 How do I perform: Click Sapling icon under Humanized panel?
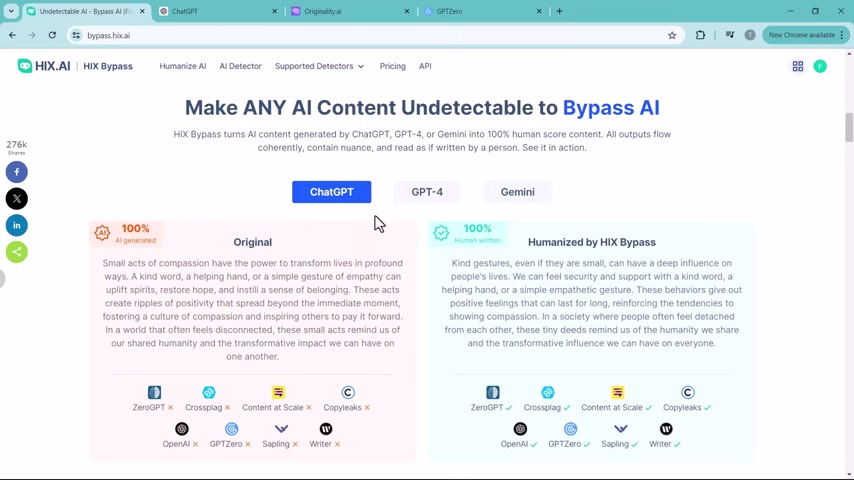pyautogui.click(x=620, y=429)
